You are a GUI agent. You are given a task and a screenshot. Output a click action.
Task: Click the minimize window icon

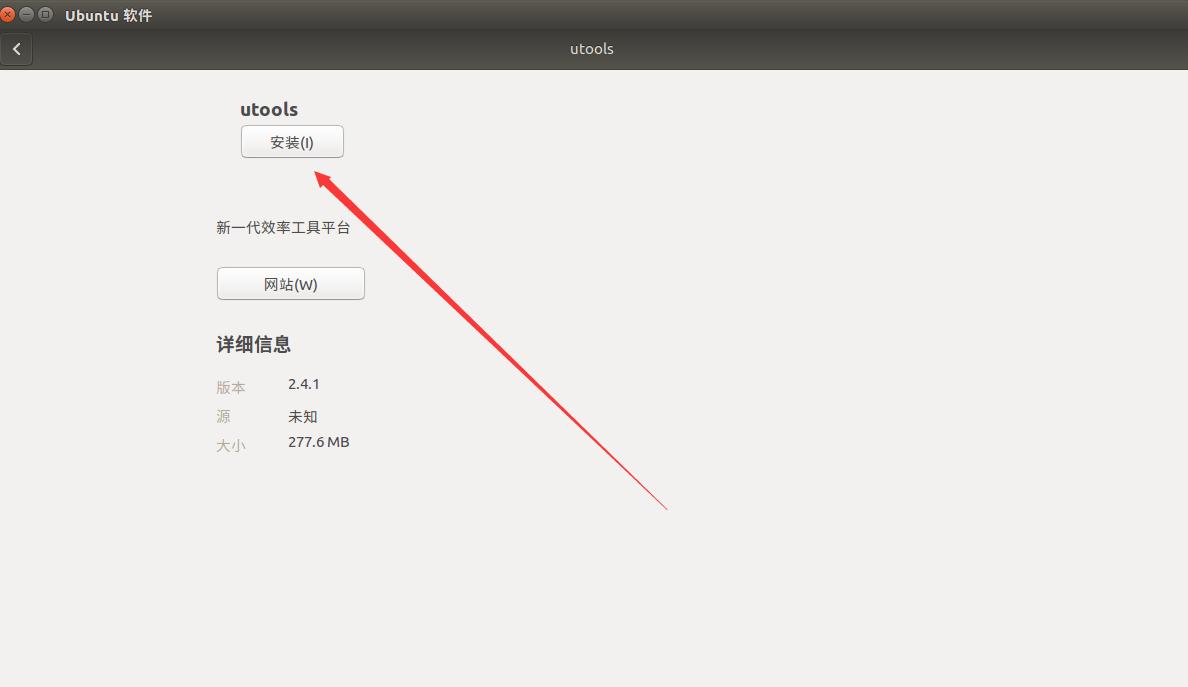coord(26,14)
